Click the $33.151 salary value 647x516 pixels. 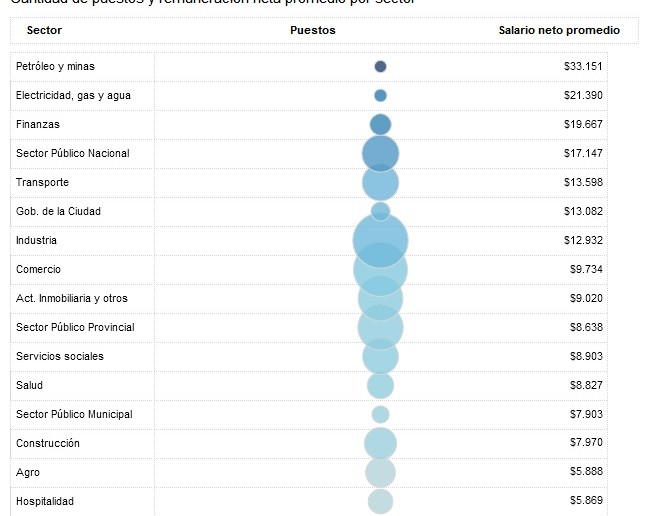[583, 66]
